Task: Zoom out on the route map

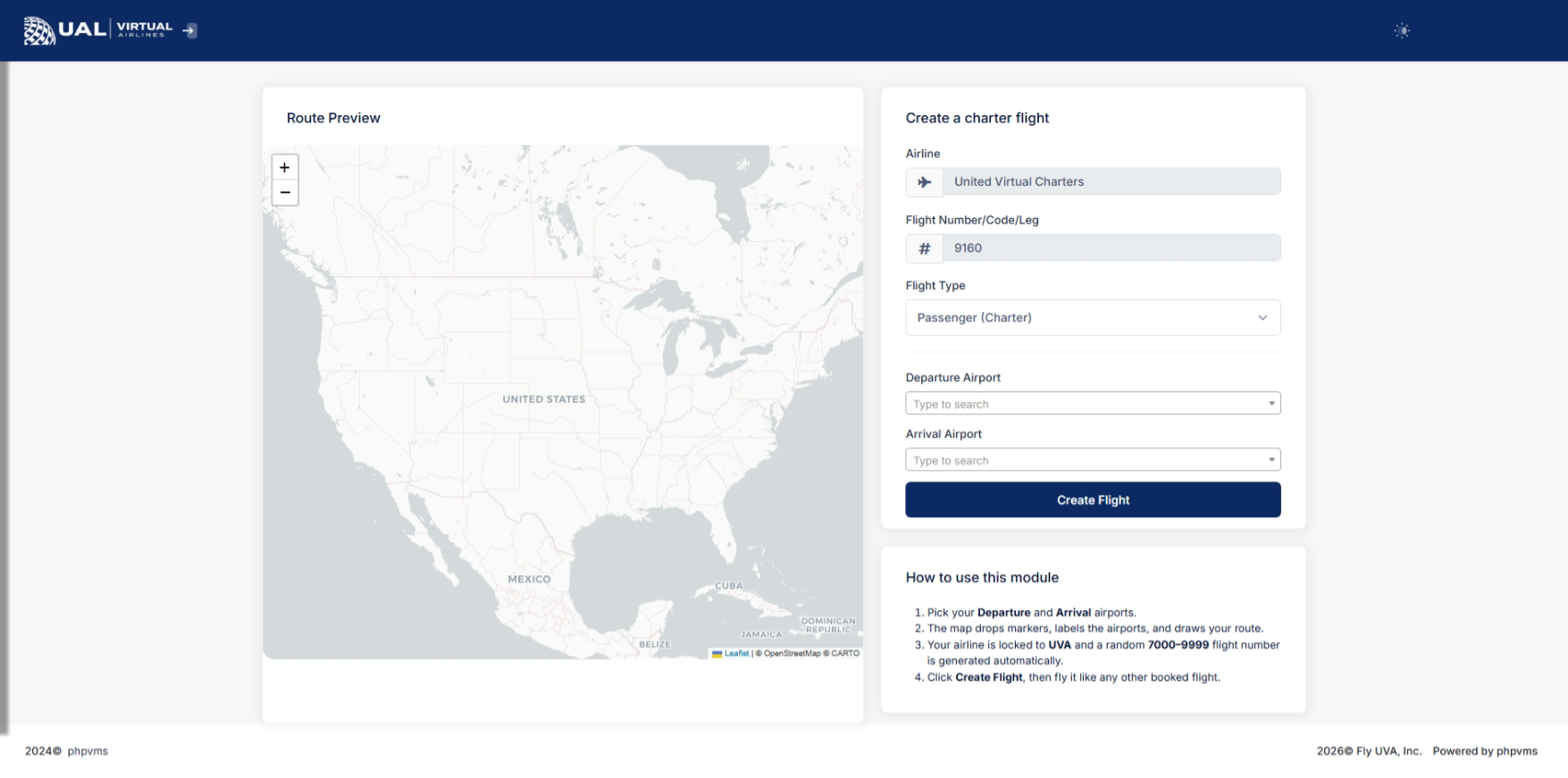Action: point(285,193)
